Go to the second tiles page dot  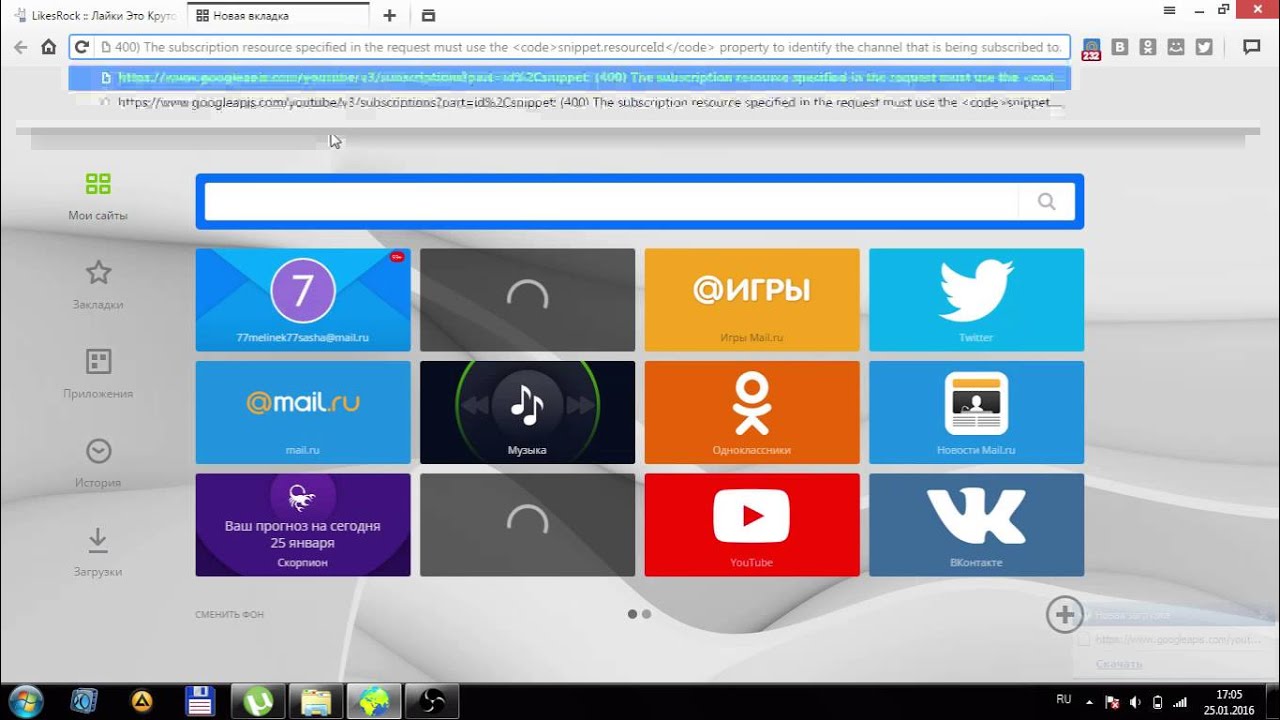pos(647,614)
